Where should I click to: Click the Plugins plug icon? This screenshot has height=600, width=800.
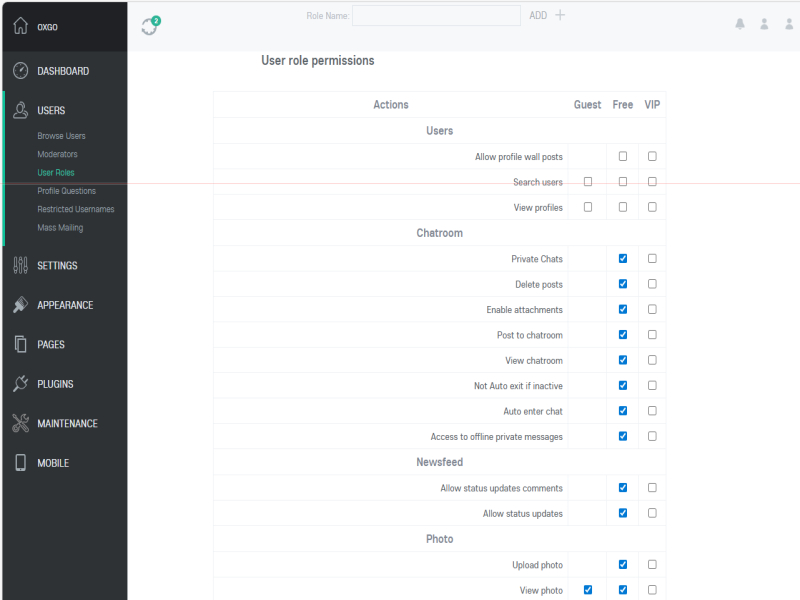[x=20, y=384]
